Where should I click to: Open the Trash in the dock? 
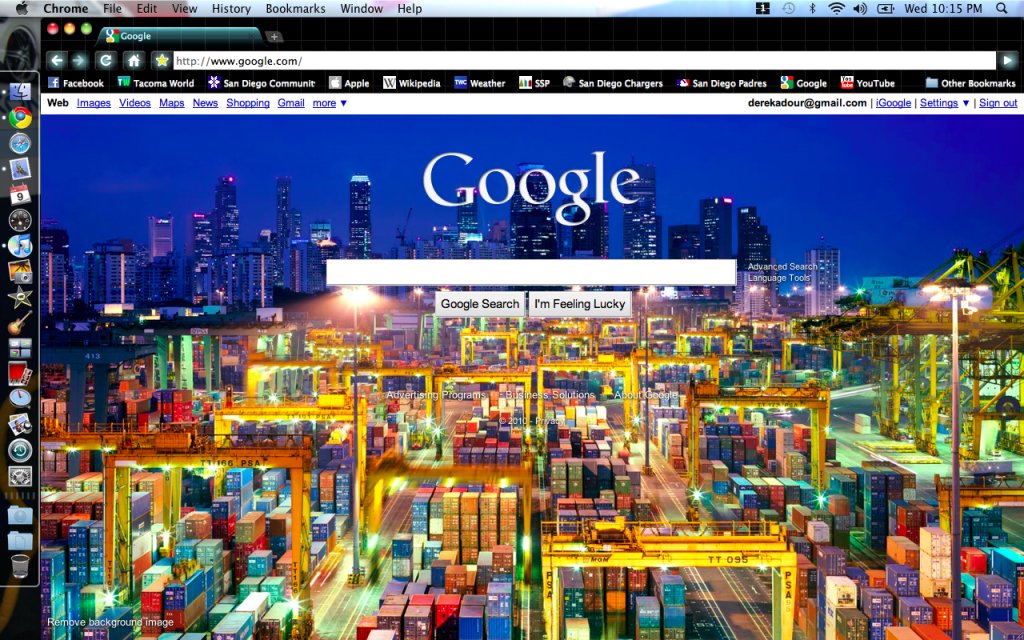(20, 566)
